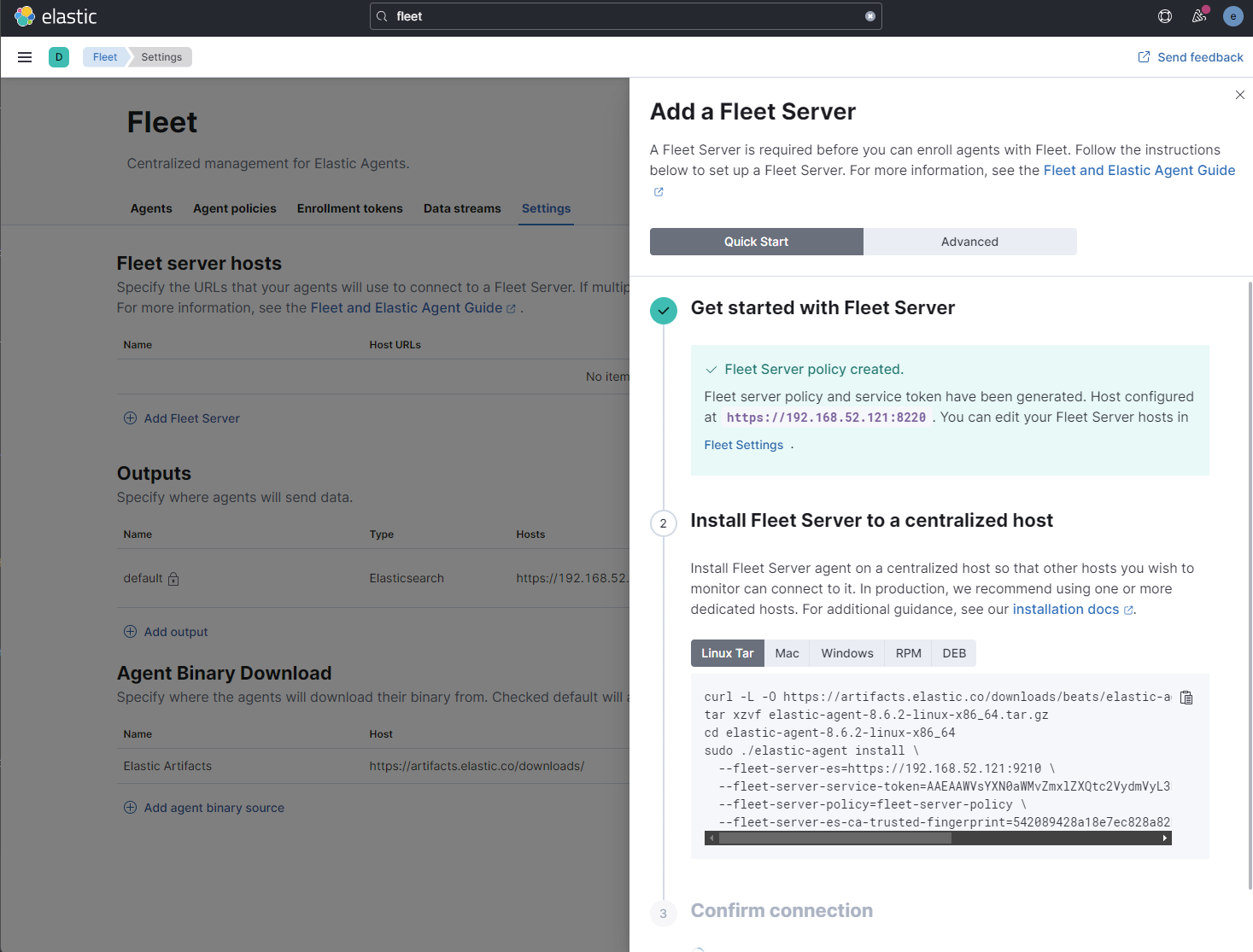The image size is (1253, 952).
Task: Switch to Agent policies tab
Action: [x=235, y=208]
